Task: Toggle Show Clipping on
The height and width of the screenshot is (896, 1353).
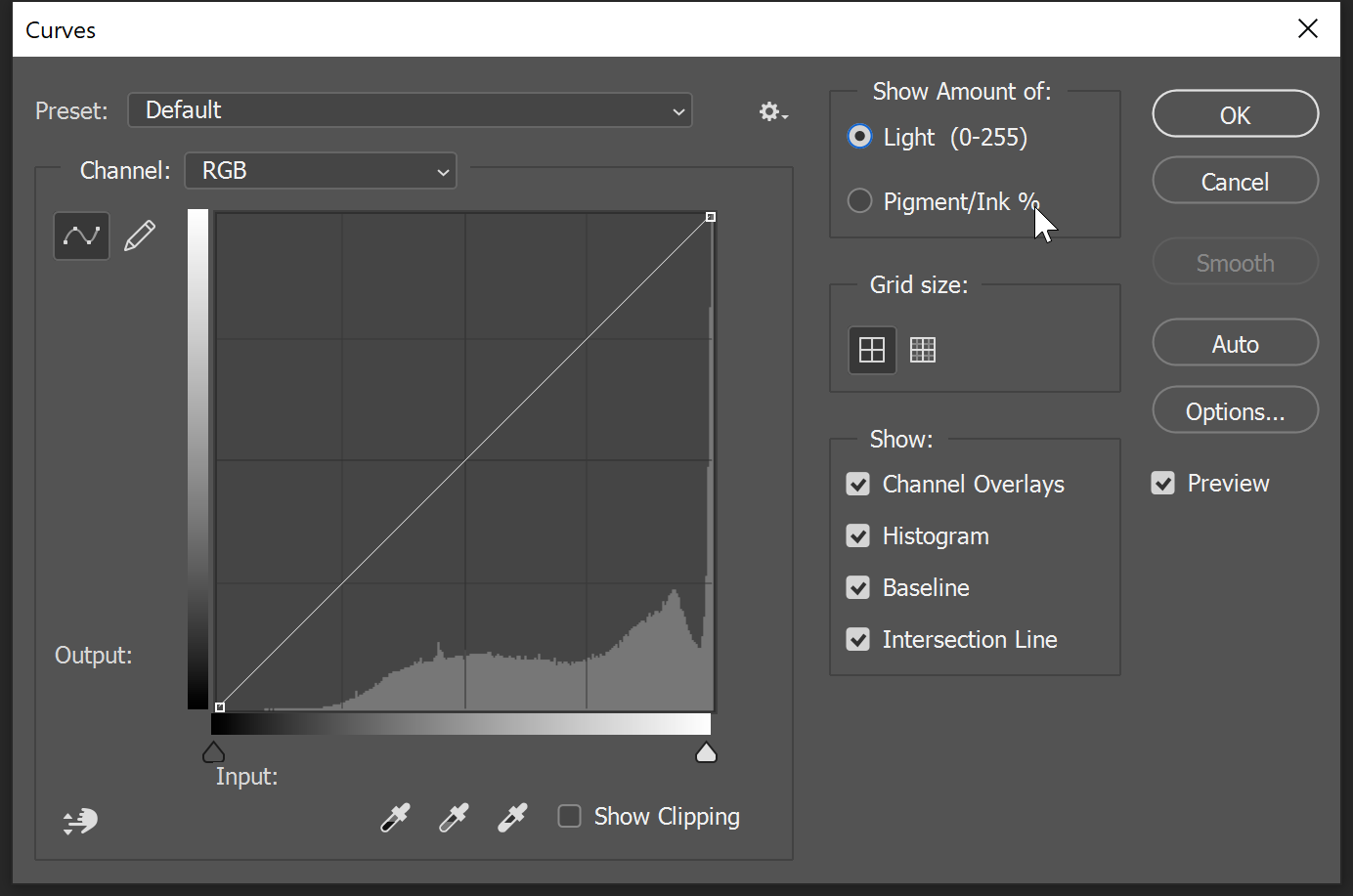Action: pyautogui.click(x=569, y=815)
